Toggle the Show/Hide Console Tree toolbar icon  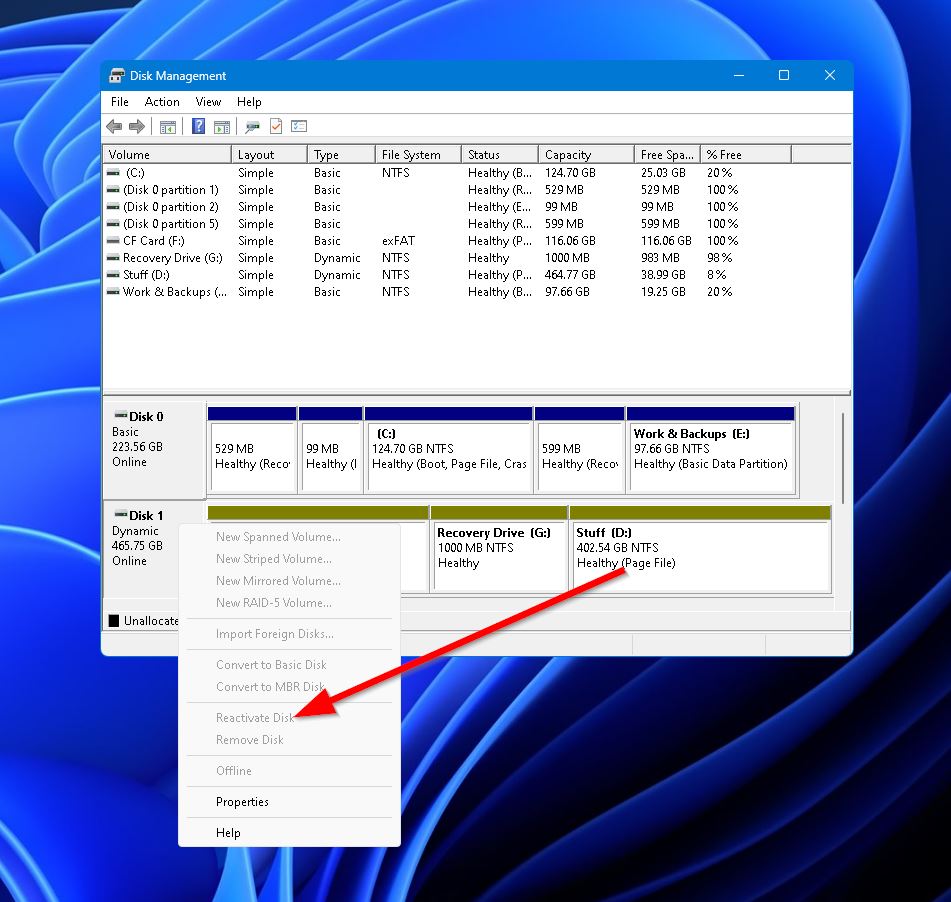[167, 126]
